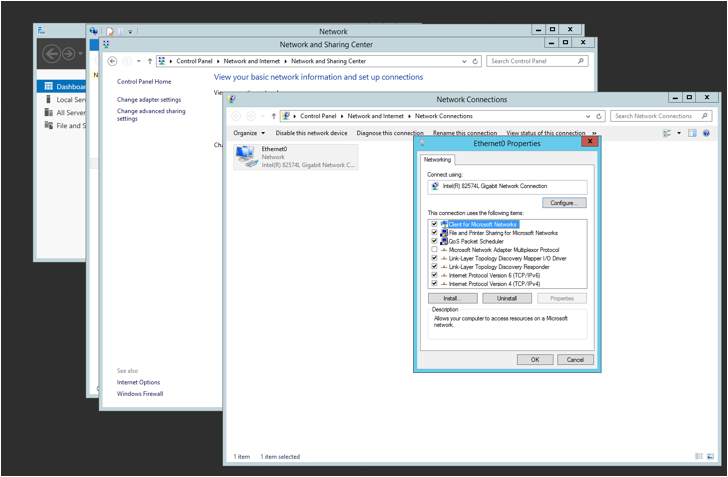Switch to large icons view in status bar
The height and width of the screenshot is (477, 728).
pos(711,456)
